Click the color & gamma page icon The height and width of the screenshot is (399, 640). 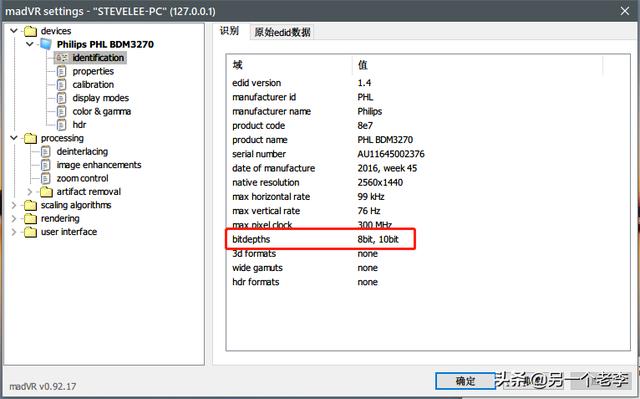(x=61, y=111)
